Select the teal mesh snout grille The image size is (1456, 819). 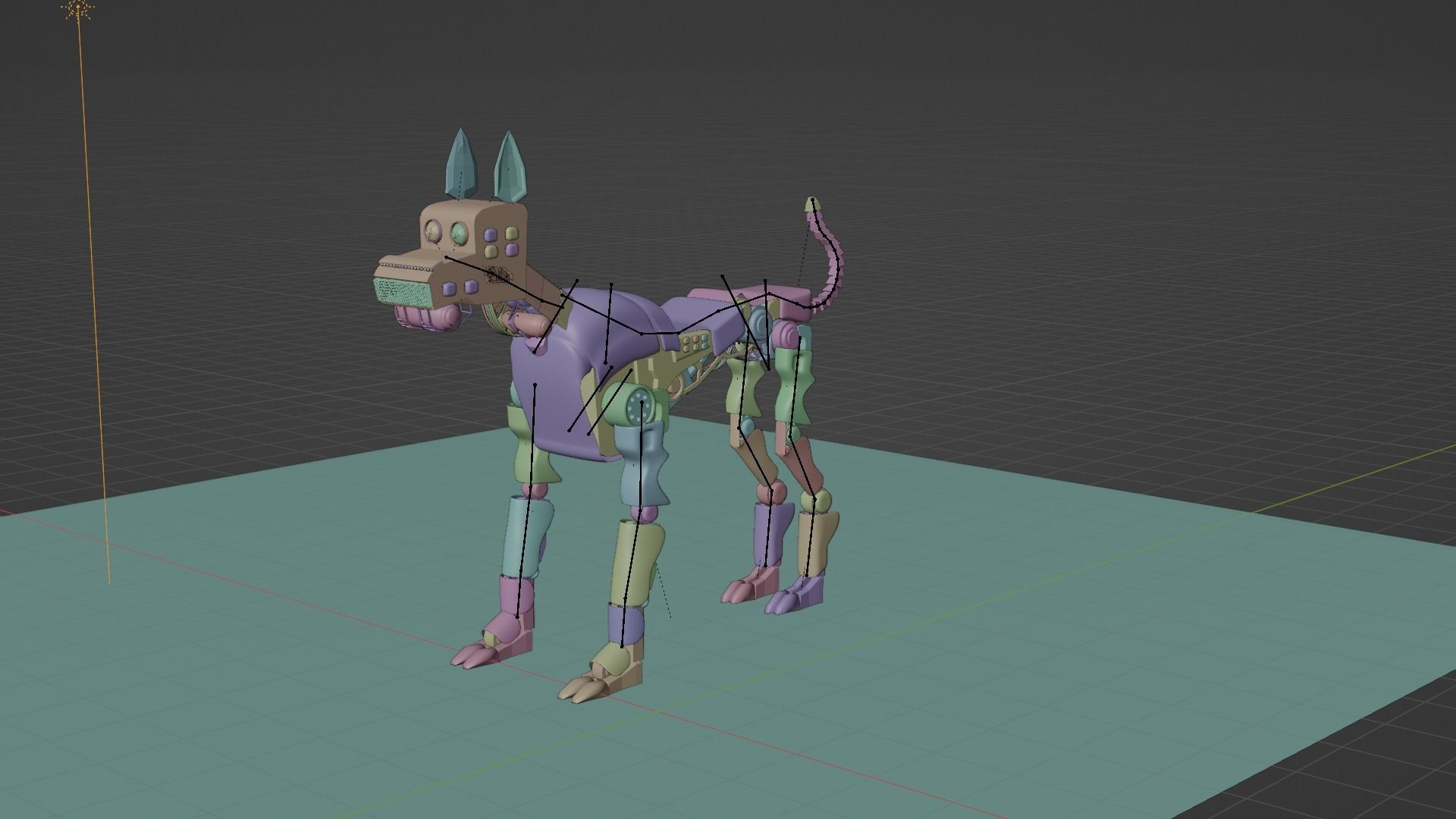click(403, 291)
